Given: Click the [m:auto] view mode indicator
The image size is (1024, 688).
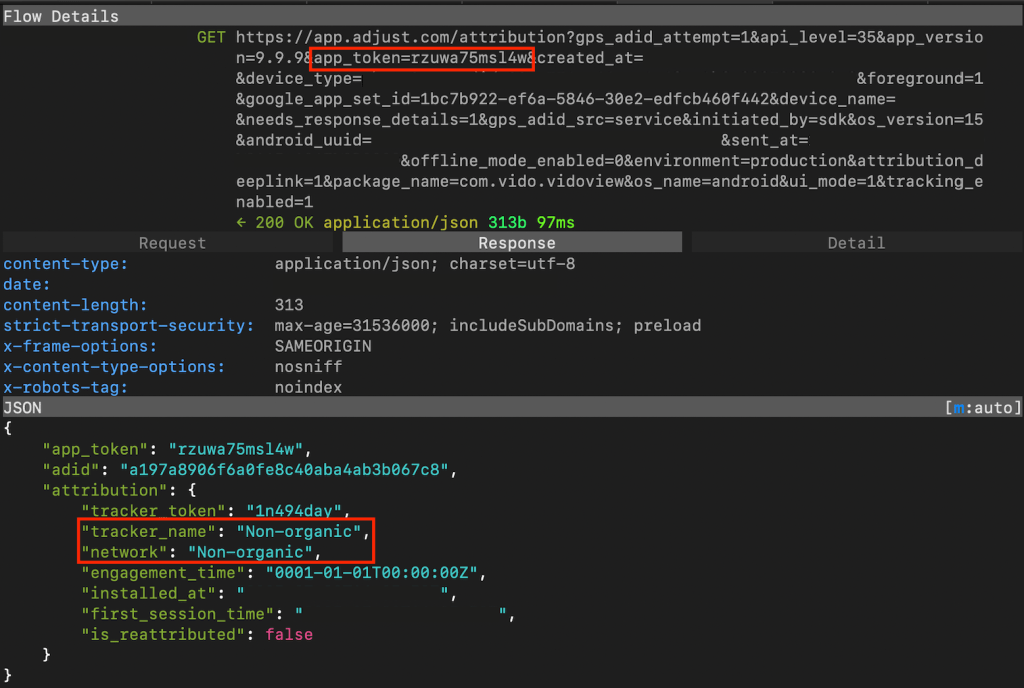Looking at the screenshot, I should (x=982, y=408).
